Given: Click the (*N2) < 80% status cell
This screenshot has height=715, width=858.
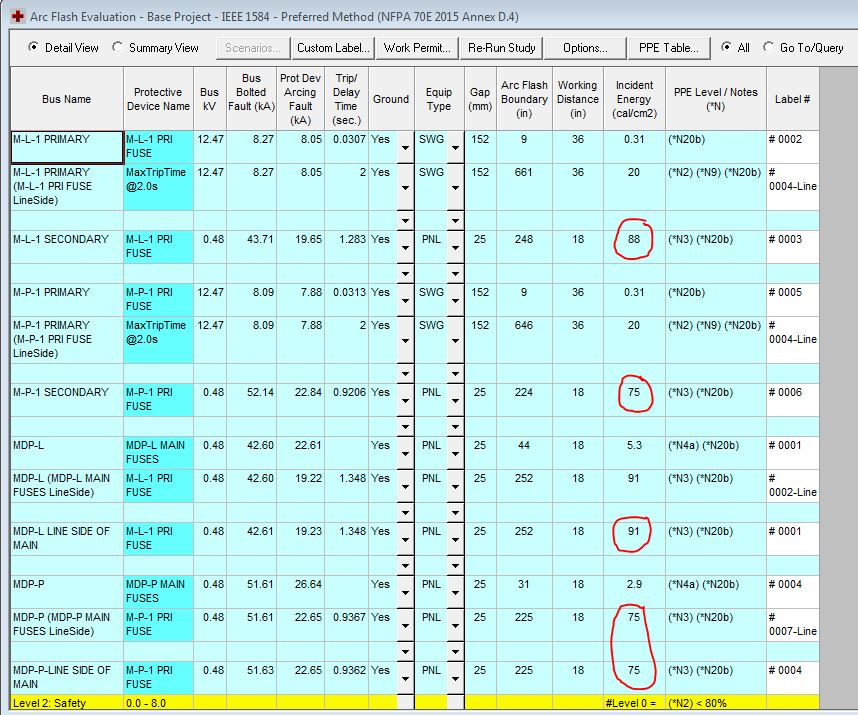Looking at the screenshot, I should point(716,703).
